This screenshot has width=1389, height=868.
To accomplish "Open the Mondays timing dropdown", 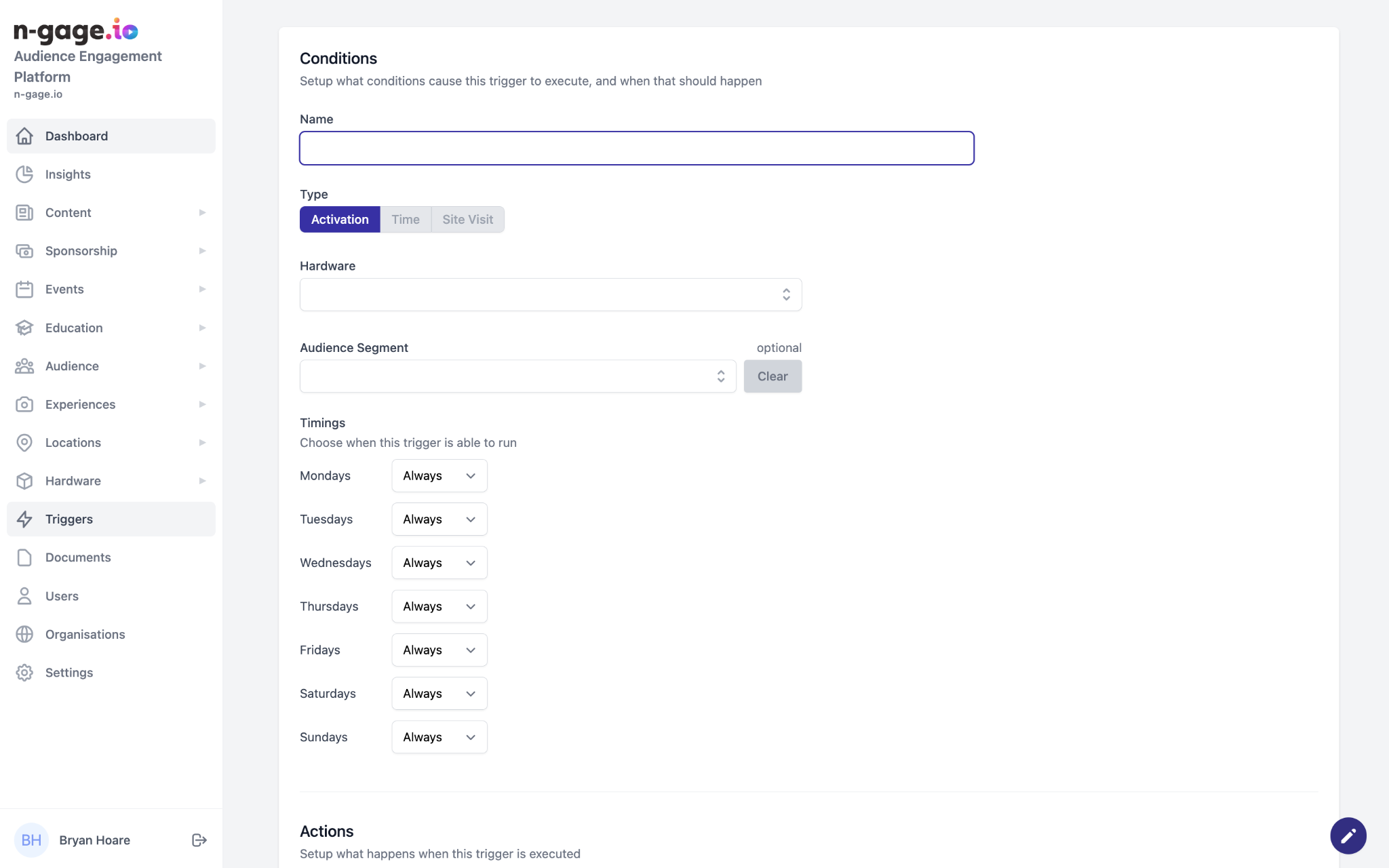I will pos(439,476).
